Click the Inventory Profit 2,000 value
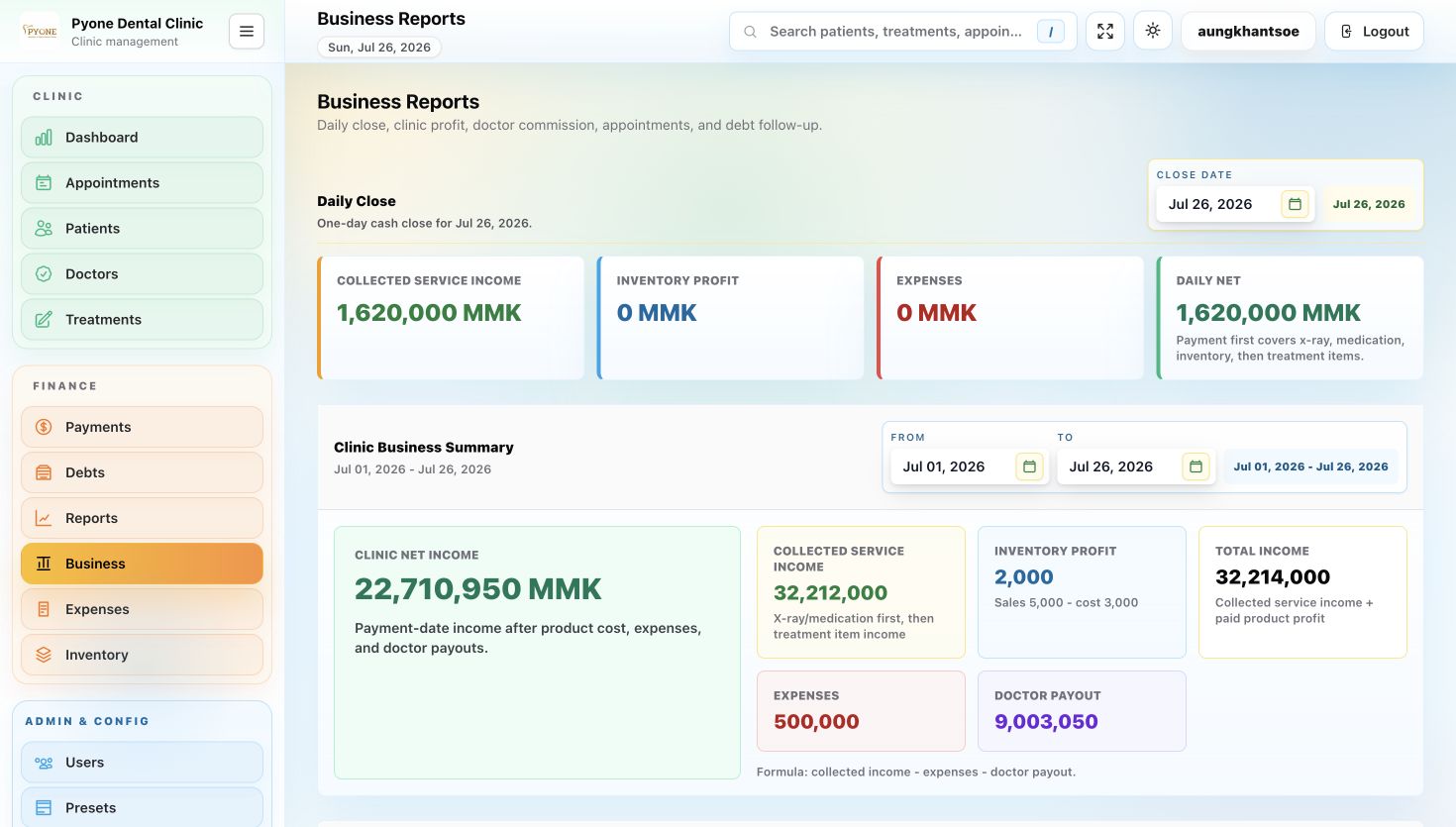1456x827 pixels. 1024,577
